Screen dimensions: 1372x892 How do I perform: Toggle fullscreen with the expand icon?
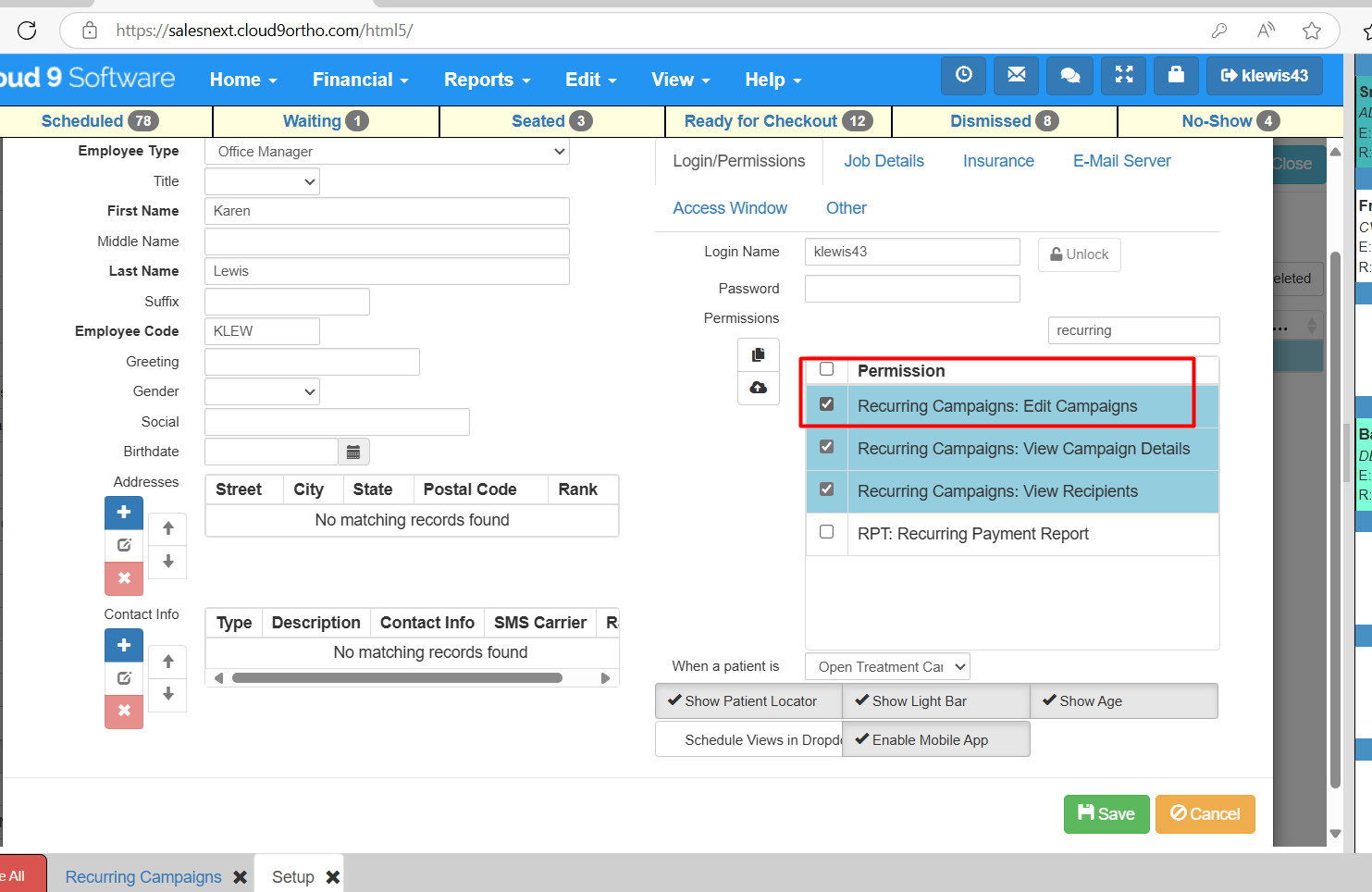[1123, 76]
